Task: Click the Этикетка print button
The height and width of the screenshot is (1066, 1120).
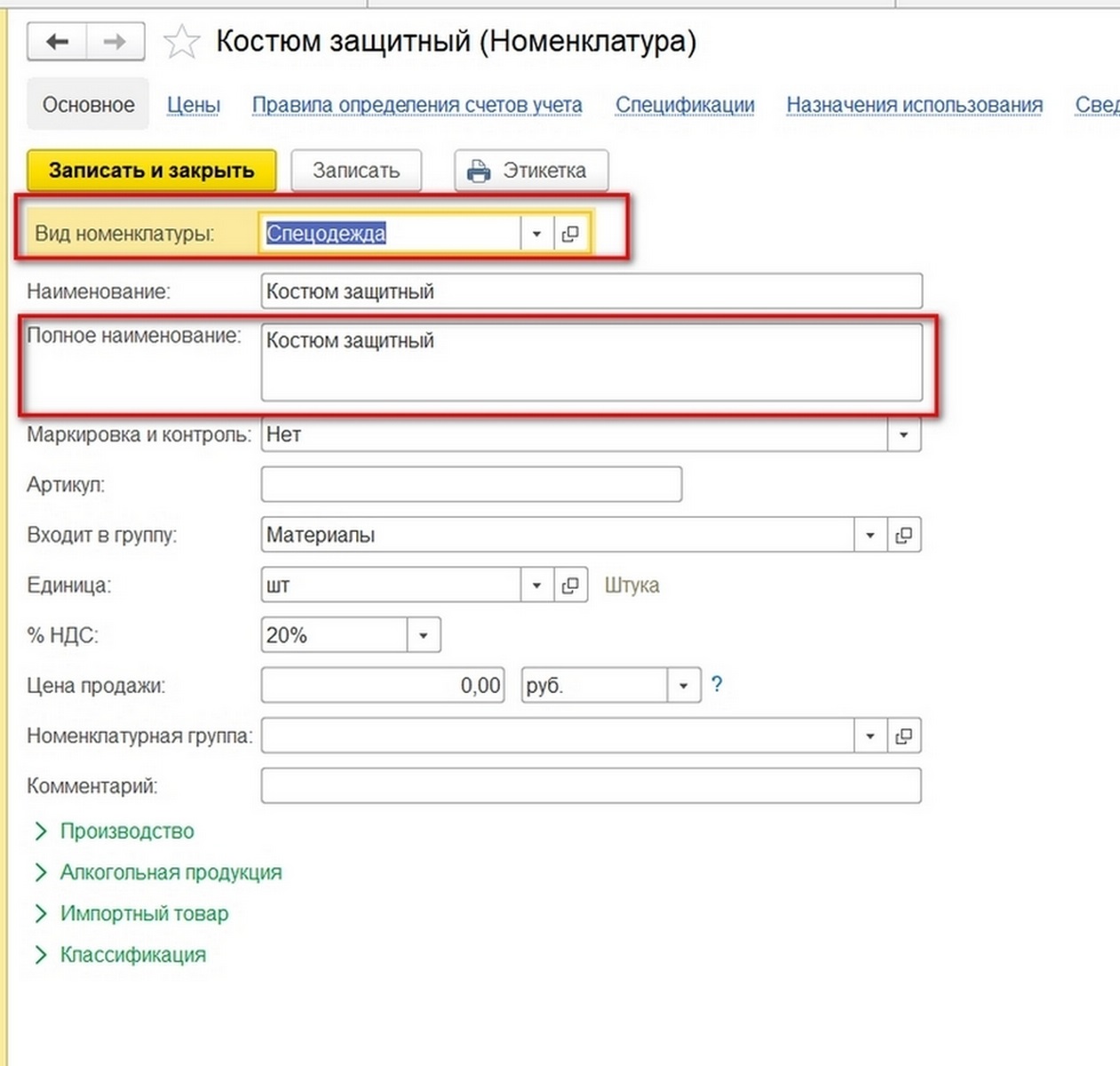Action: (x=531, y=170)
